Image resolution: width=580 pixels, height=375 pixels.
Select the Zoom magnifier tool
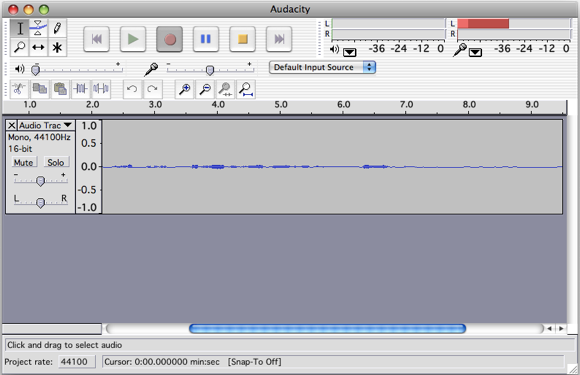(20, 47)
